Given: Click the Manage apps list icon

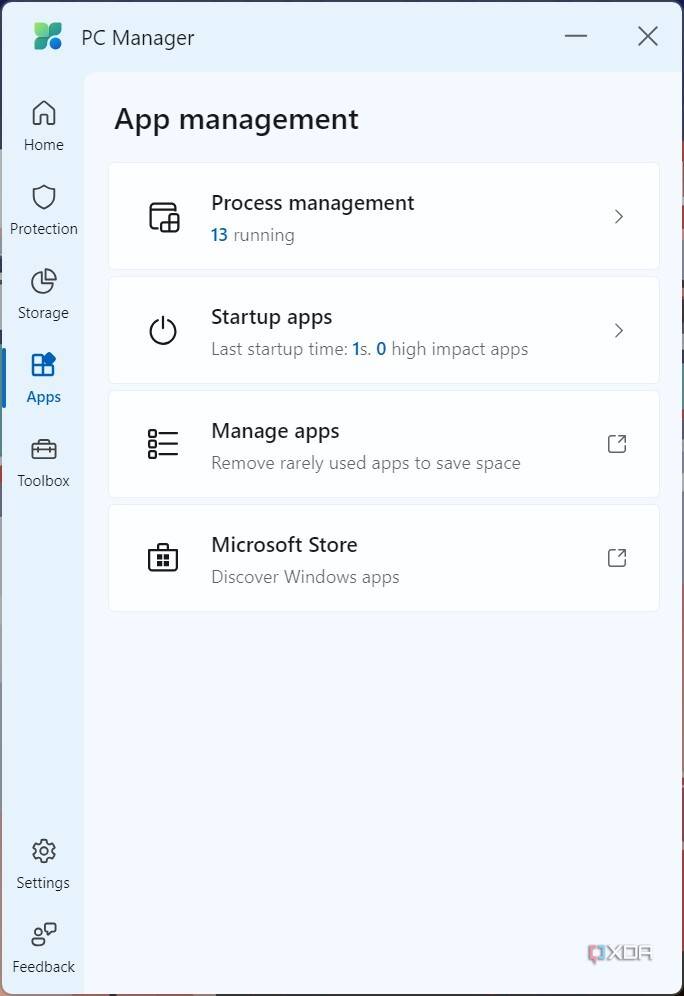Looking at the screenshot, I should tap(163, 444).
